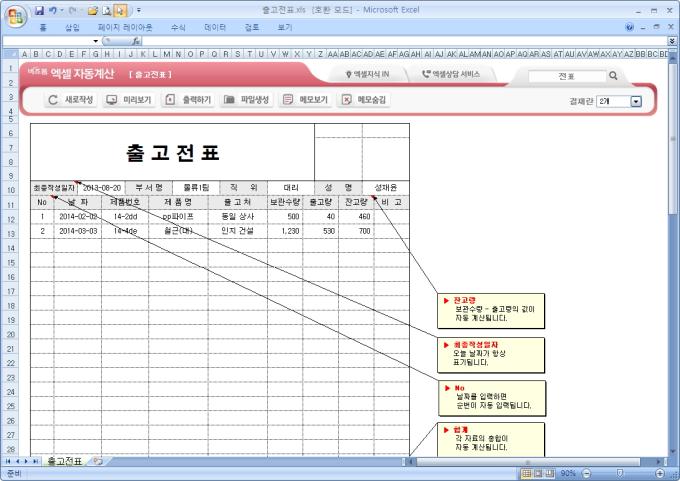Image resolution: width=680 pixels, height=481 pixels.
Task: Go to first sheet navigation arrow
Action: tap(7, 461)
